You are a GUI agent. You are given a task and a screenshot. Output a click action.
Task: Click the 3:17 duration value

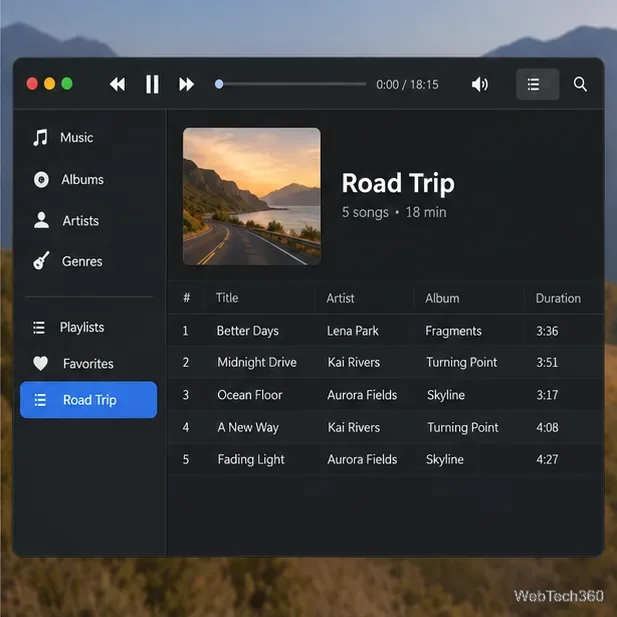click(547, 395)
